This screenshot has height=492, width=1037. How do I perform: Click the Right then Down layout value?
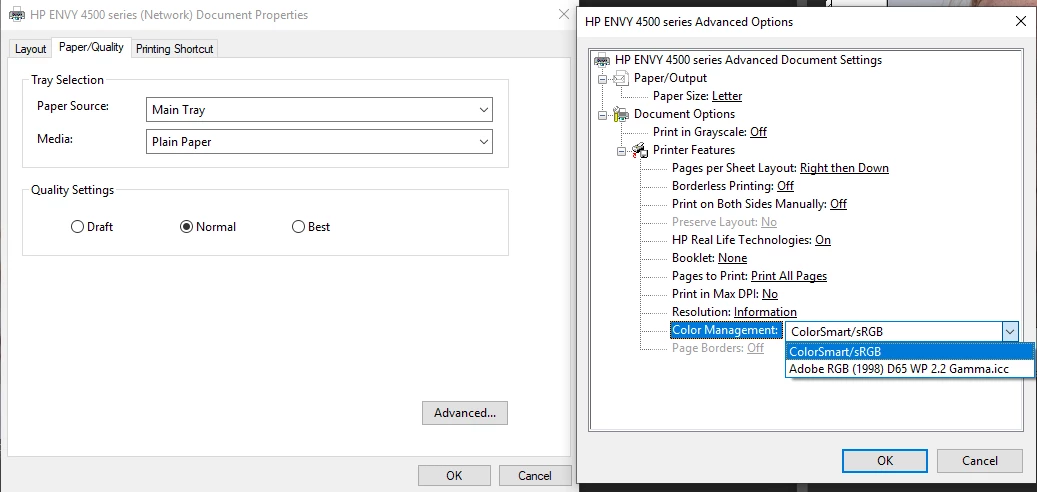pyautogui.click(x=845, y=168)
